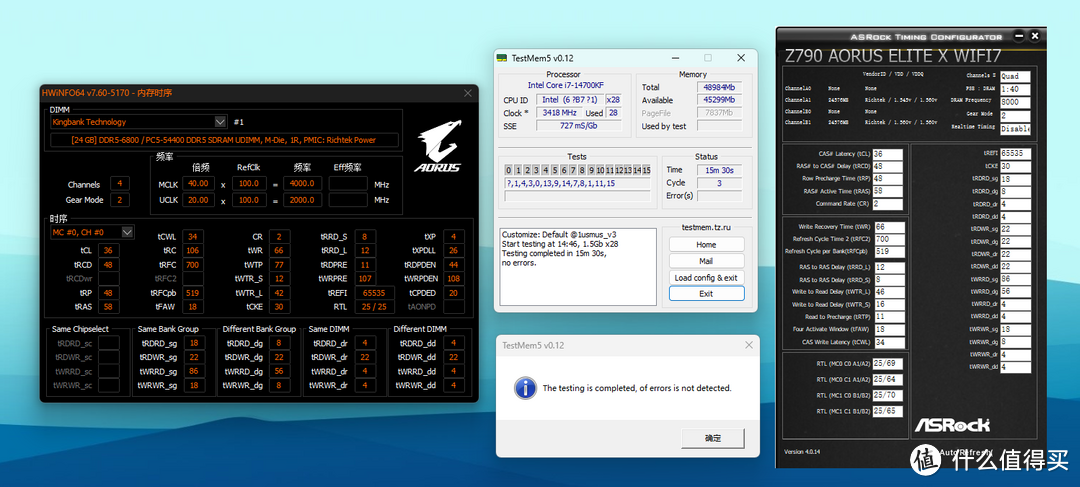Select the SSE value 727 mS/Gb
1080x487 pixels.
(579, 125)
